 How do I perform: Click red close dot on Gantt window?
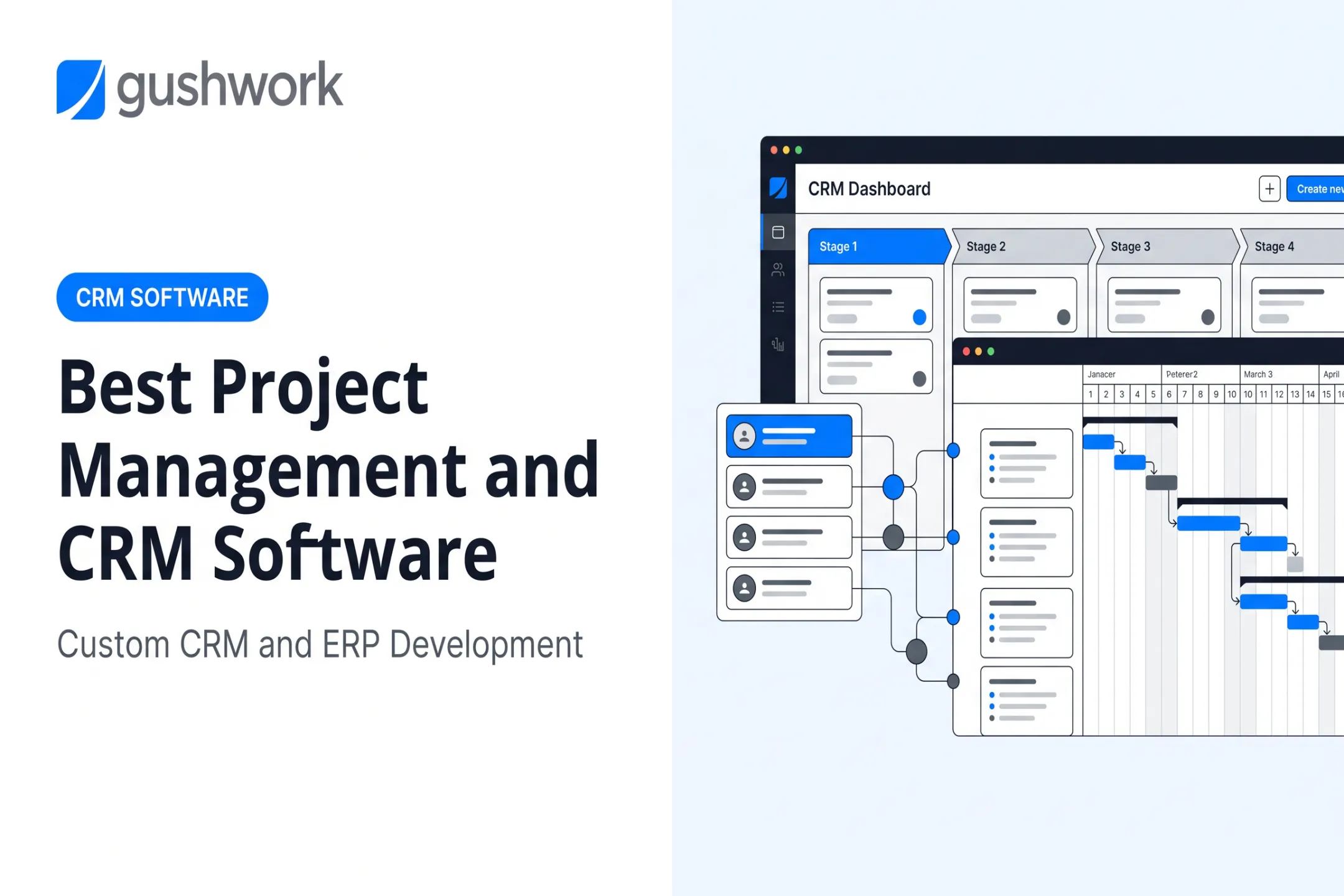point(966,351)
